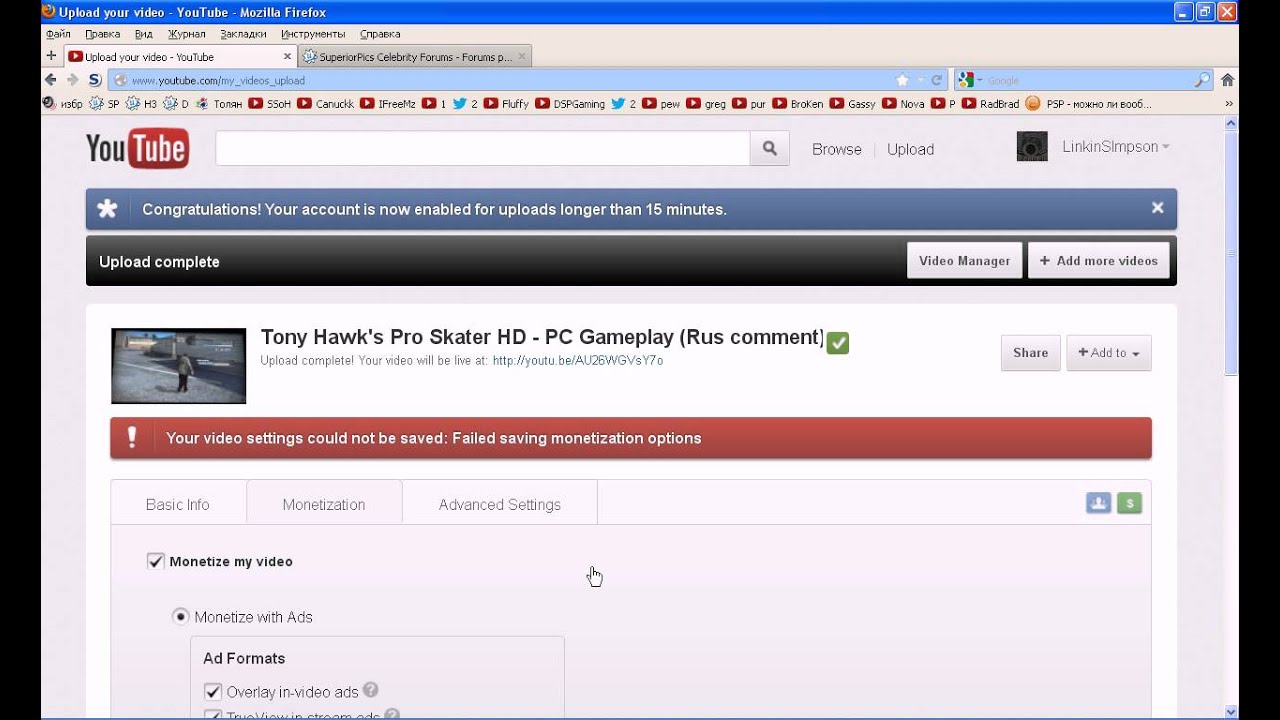The image size is (1280, 720).
Task: Dismiss the congratulations banner with X
Action: (x=1157, y=208)
